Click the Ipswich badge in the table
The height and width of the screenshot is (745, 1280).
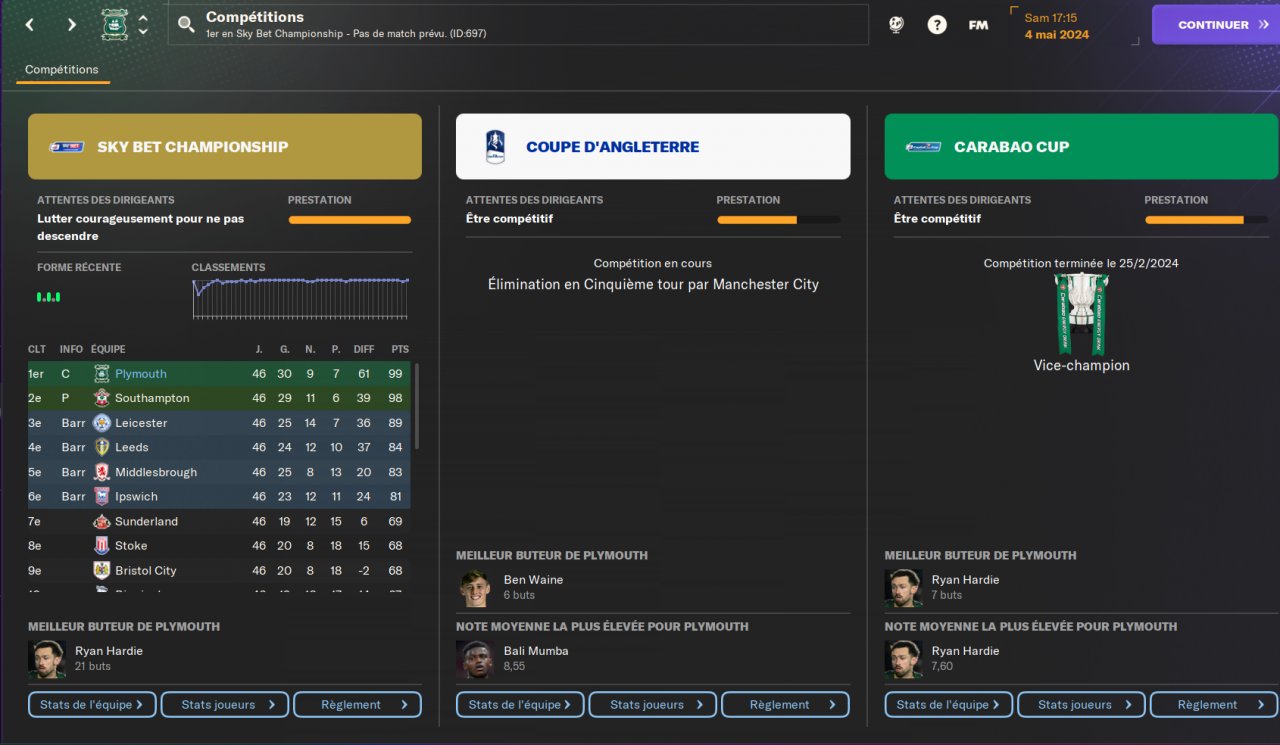pyautogui.click(x=101, y=496)
